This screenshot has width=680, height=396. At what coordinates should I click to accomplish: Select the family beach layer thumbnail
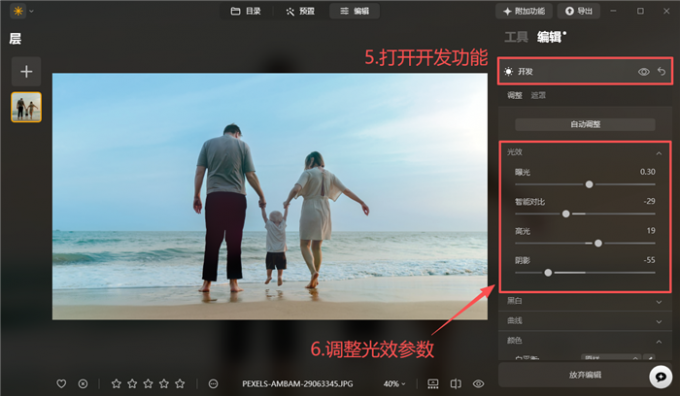coord(26,107)
